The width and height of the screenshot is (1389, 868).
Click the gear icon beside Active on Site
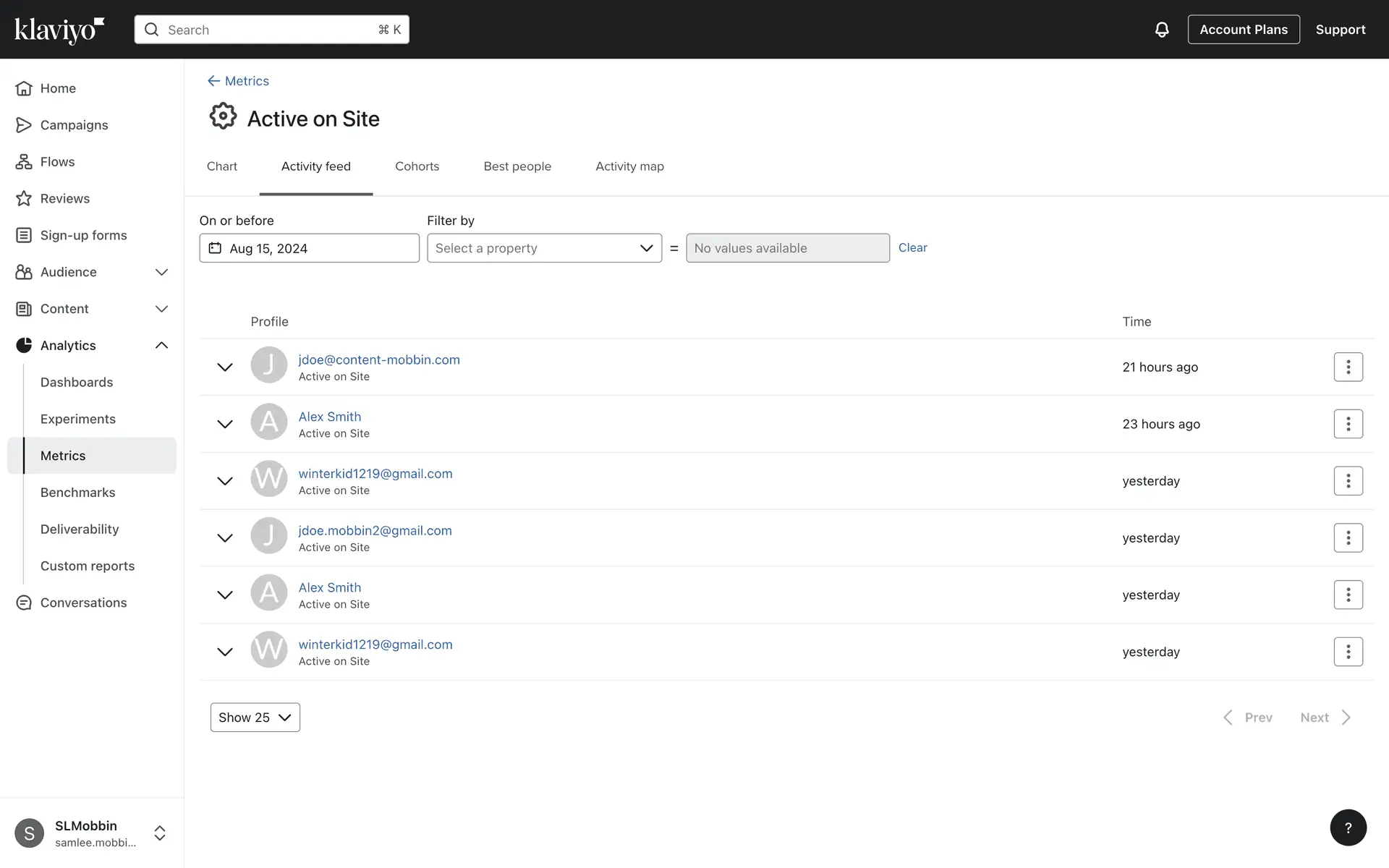pyautogui.click(x=223, y=116)
